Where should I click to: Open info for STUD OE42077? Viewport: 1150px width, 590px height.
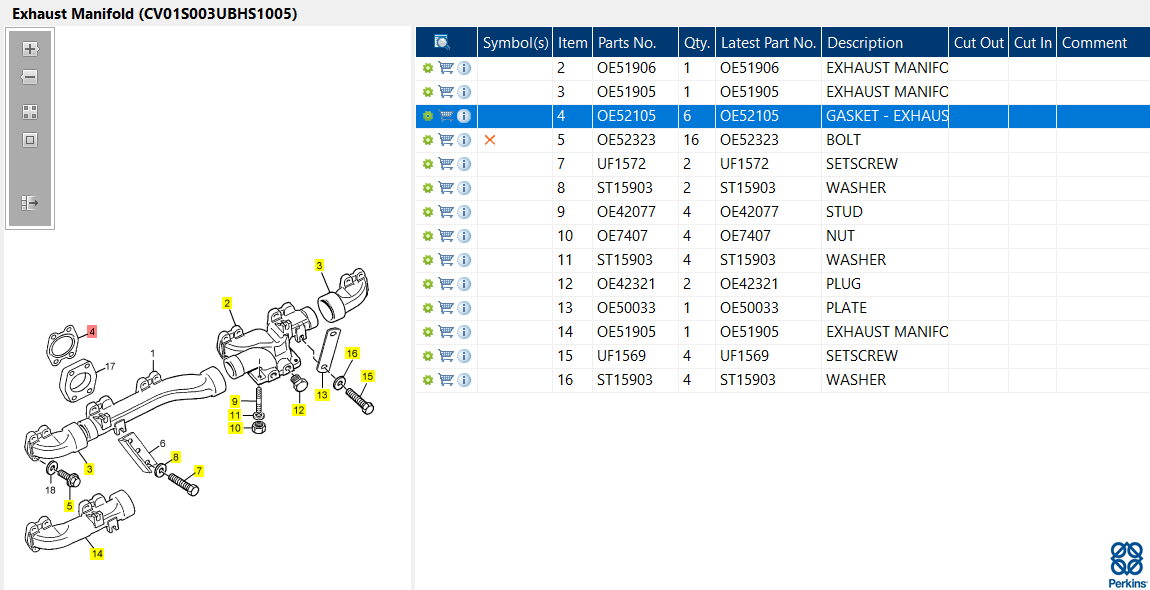464,212
